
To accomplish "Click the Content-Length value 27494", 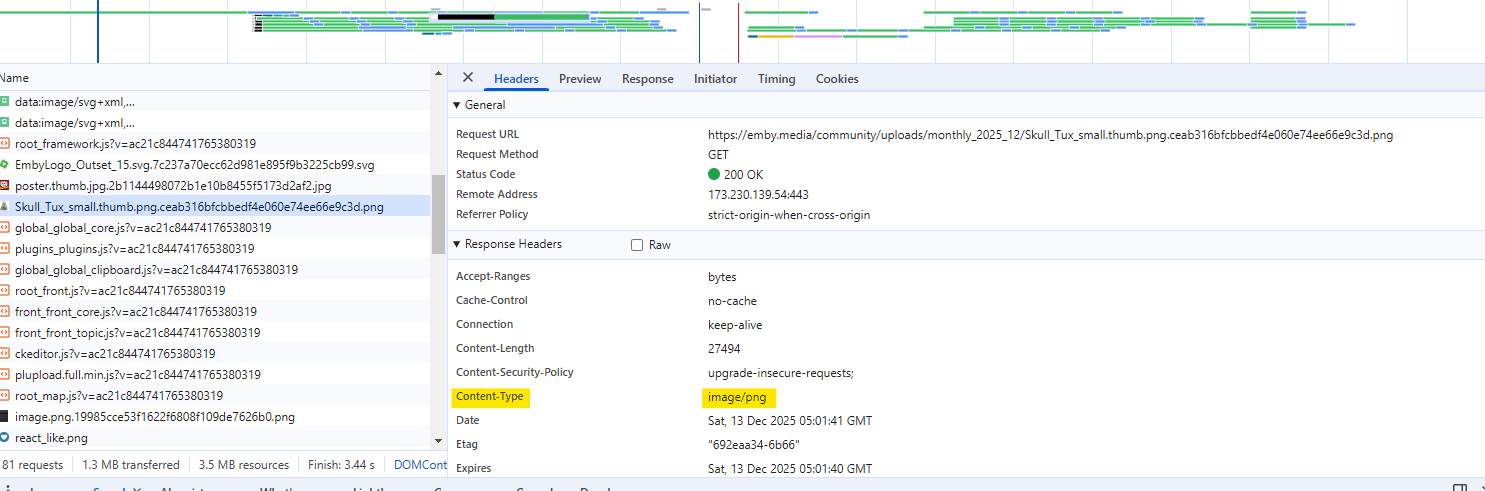I will [x=724, y=349].
